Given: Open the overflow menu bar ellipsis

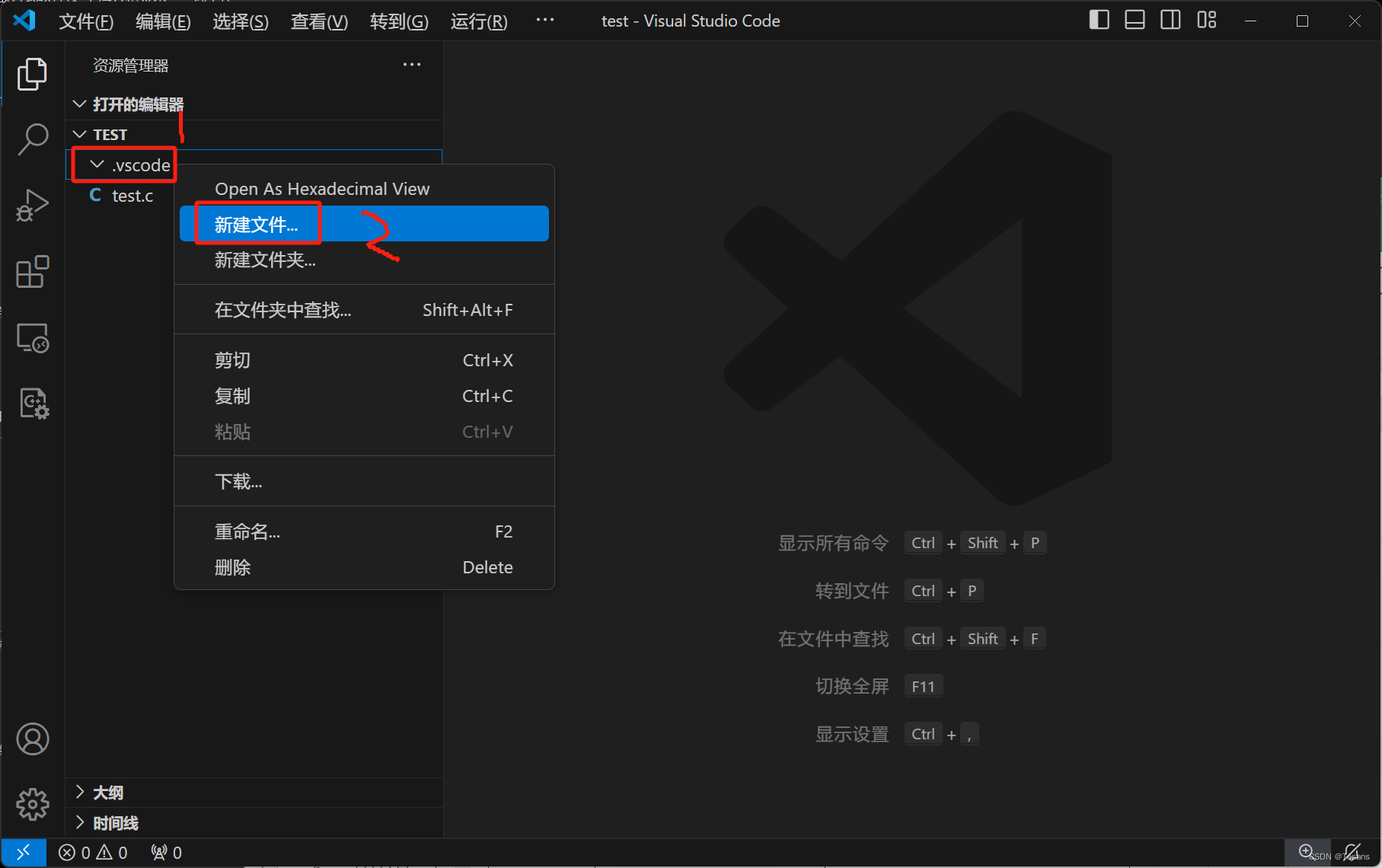Looking at the screenshot, I should 545,20.
